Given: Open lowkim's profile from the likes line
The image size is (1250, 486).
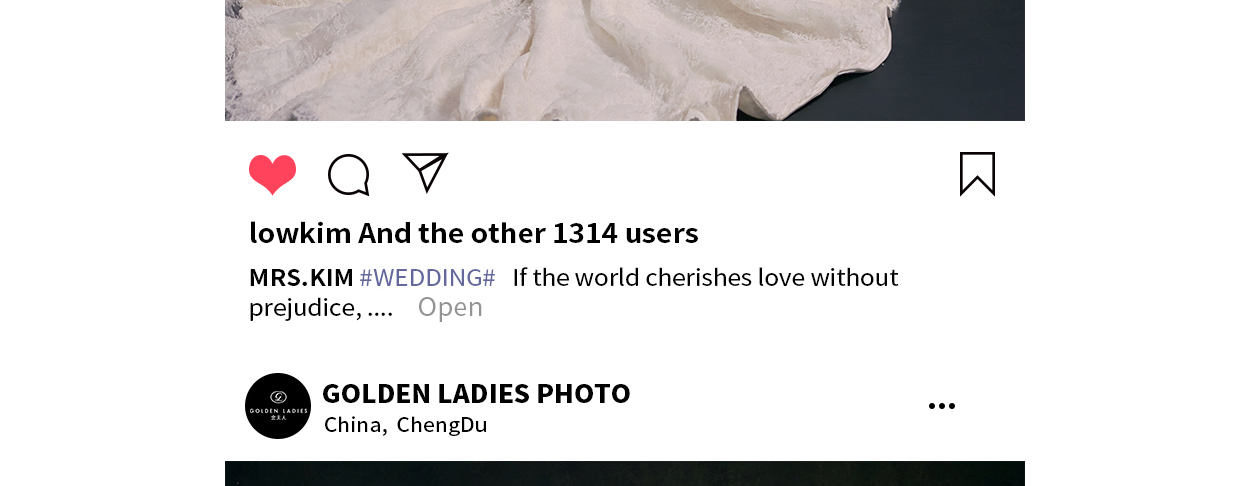Looking at the screenshot, I should coord(300,233).
